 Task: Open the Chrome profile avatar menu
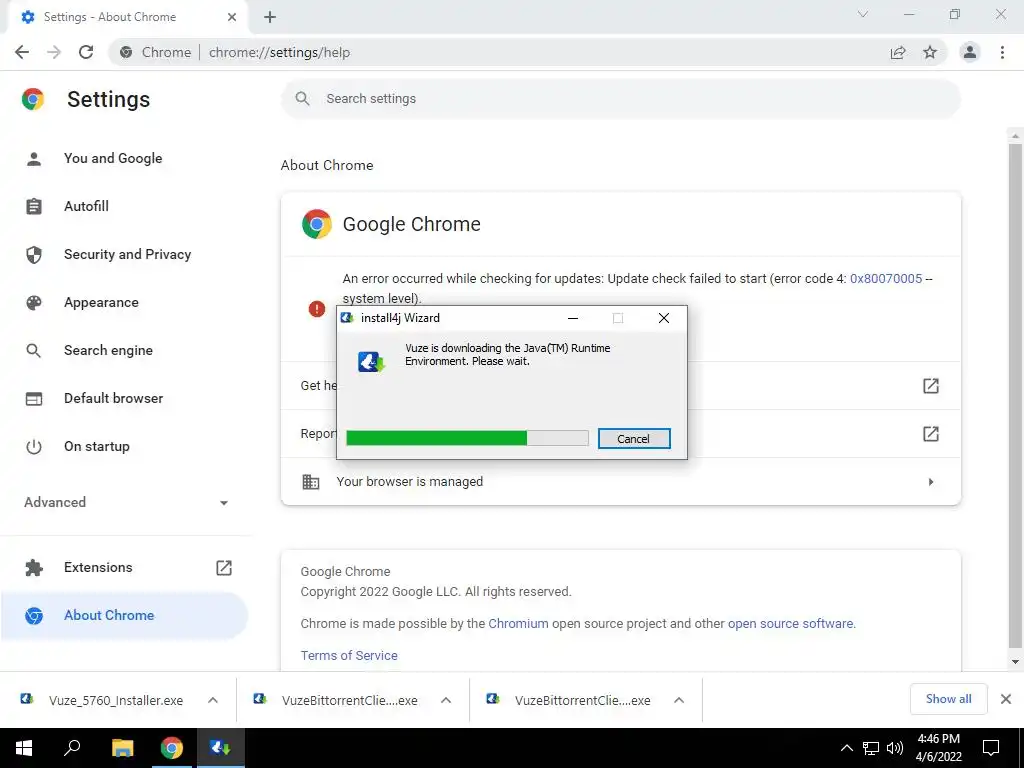(970, 52)
